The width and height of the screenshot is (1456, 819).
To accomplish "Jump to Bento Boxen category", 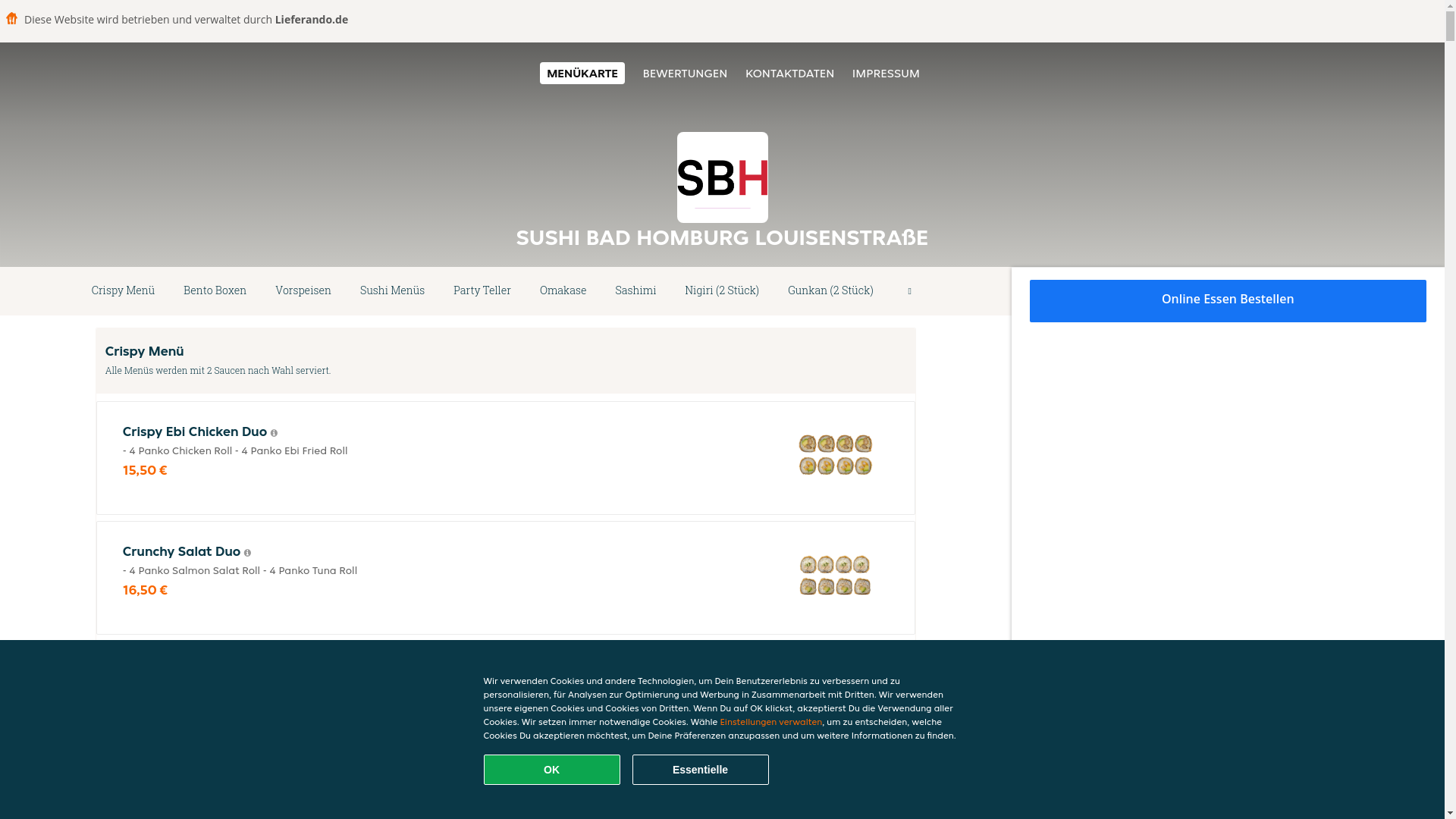I will click(215, 290).
